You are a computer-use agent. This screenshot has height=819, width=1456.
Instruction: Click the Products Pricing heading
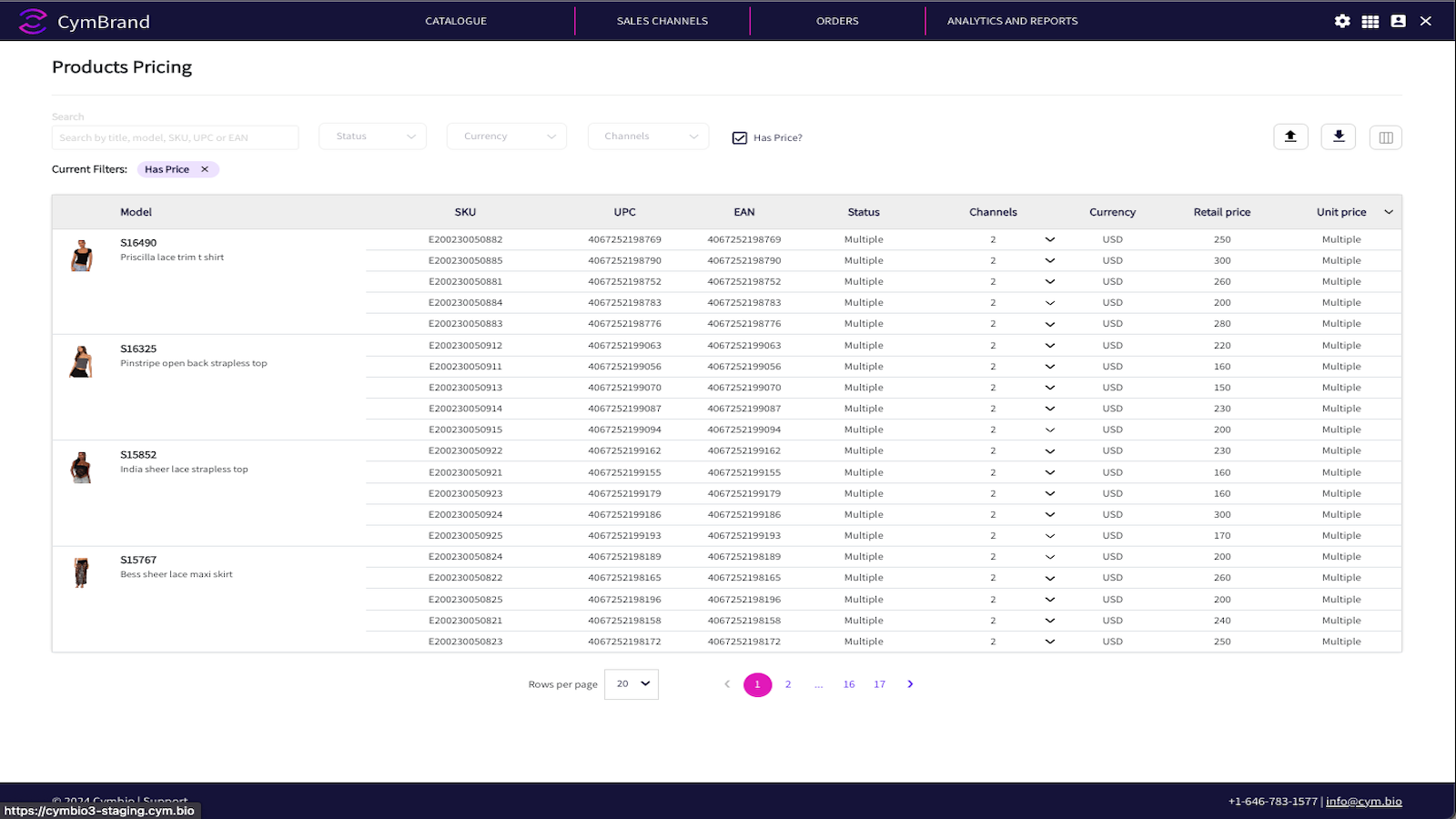tap(122, 67)
